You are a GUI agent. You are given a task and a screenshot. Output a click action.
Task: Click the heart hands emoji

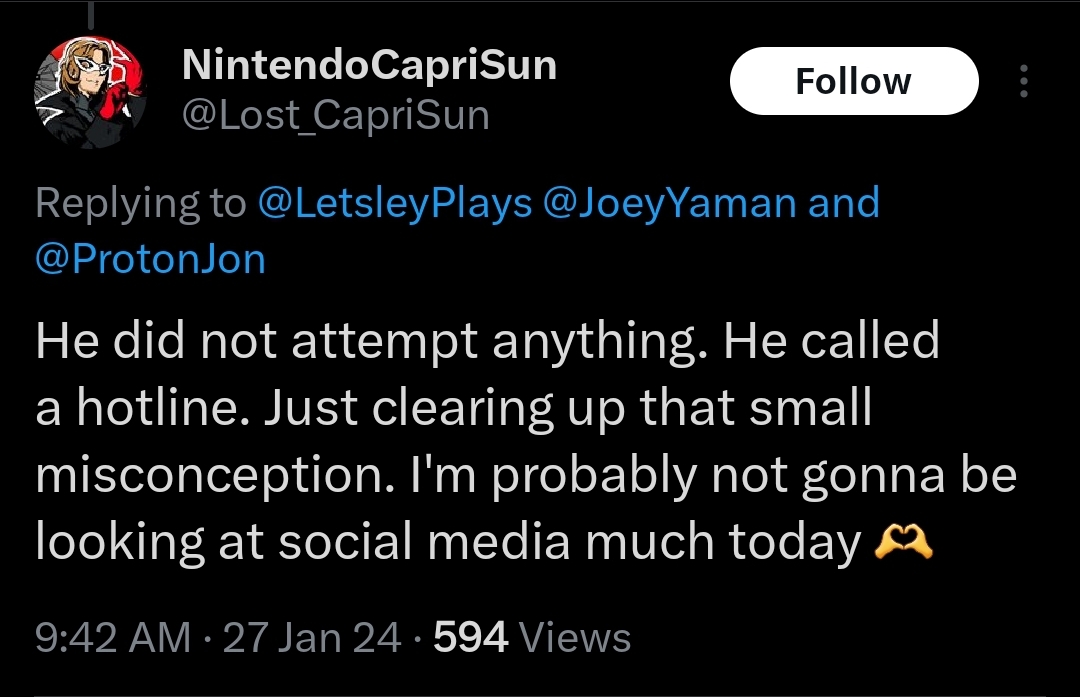tap(903, 542)
